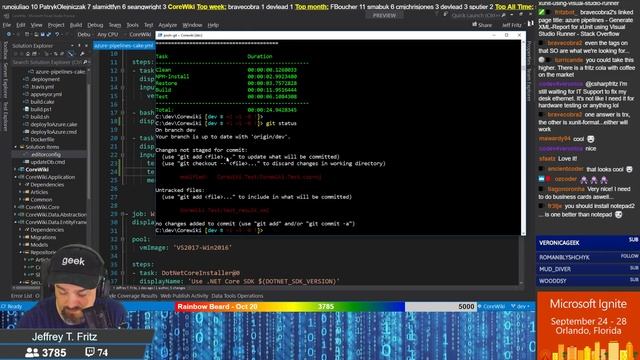Screen dimensions: 640x360
Task: Open the Any CPU platform dropdown
Action: click(108, 35)
